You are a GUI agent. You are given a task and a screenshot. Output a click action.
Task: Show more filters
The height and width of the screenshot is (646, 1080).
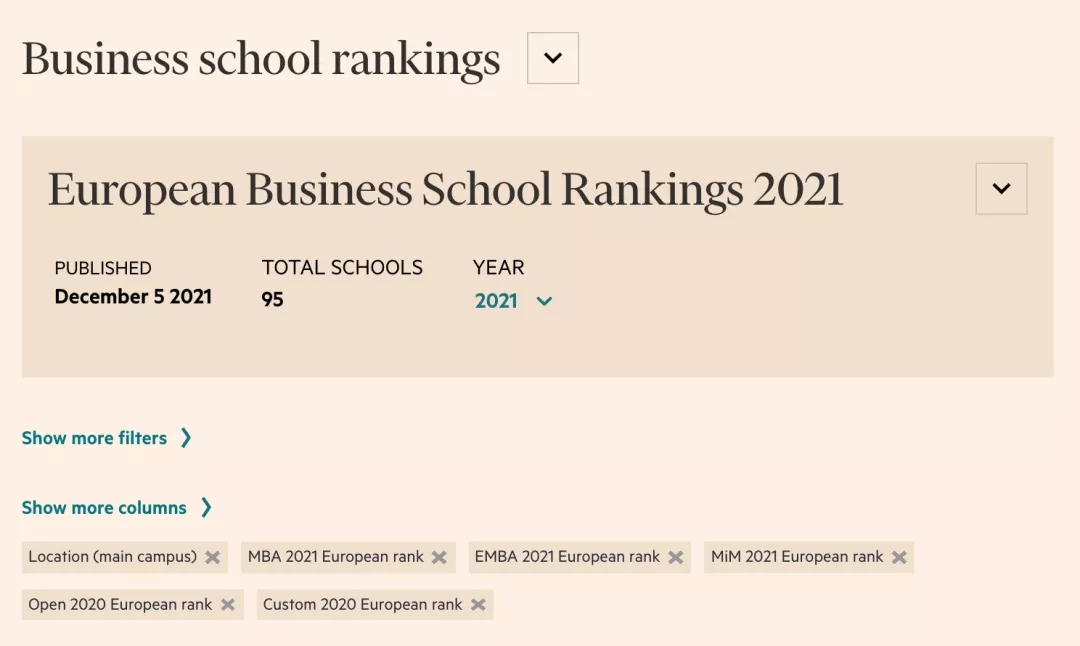tap(94, 437)
